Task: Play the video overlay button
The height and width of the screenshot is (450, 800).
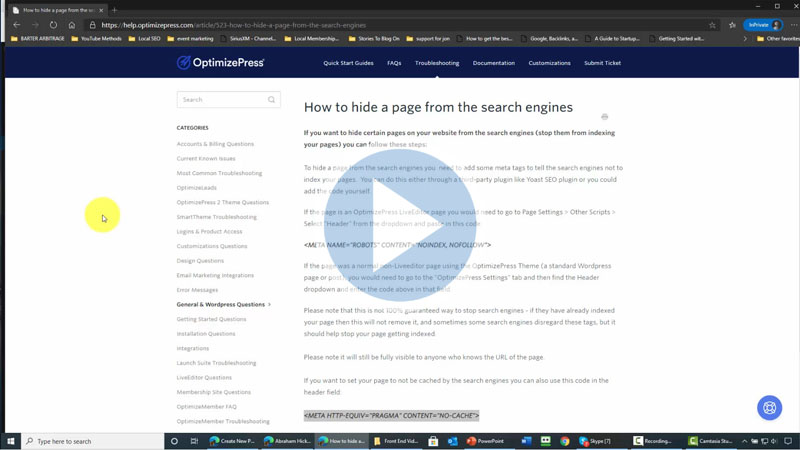Action: (400, 225)
